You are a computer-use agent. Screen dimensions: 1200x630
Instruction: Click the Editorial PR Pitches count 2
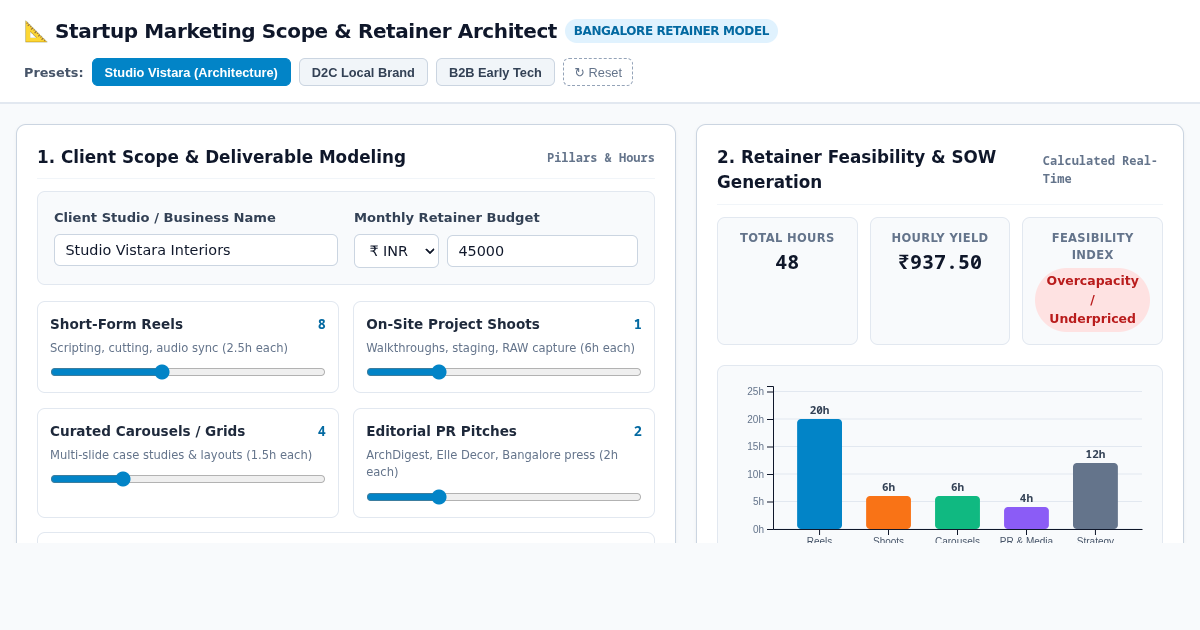[638, 431]
